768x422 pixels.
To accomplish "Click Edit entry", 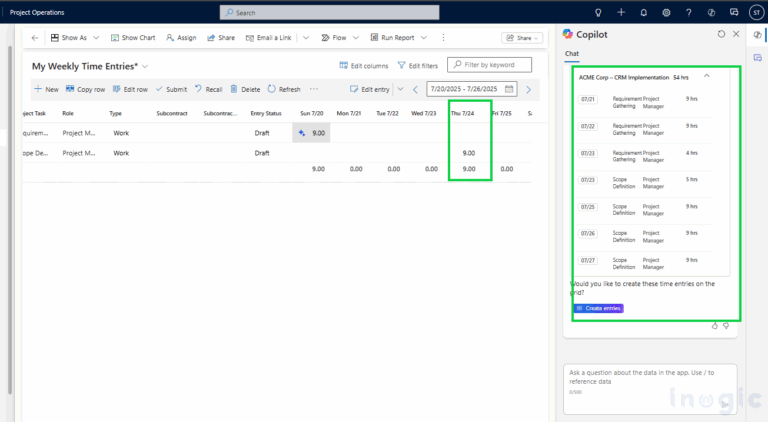I will pyautogui.click(x=370, y=89).
